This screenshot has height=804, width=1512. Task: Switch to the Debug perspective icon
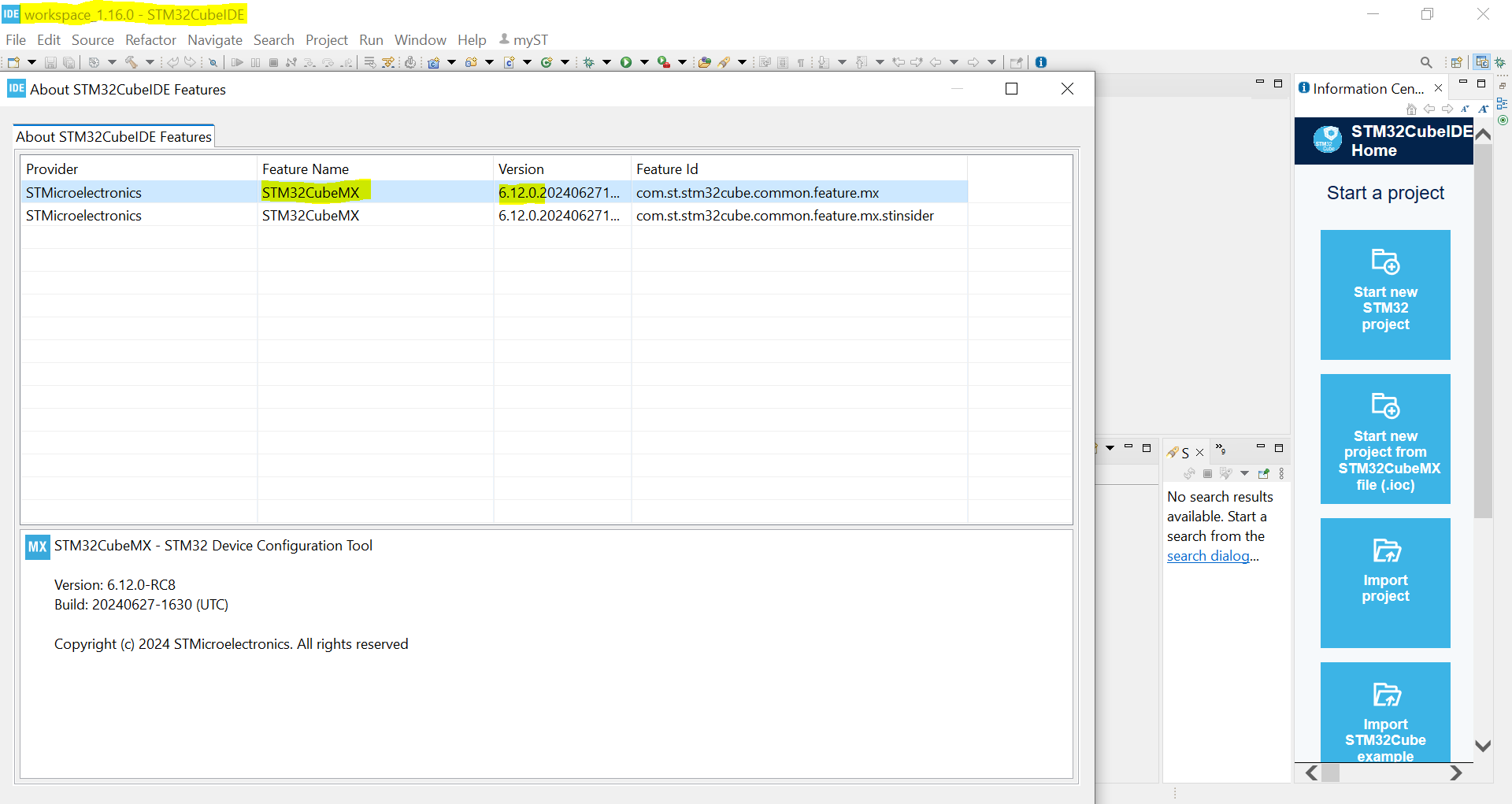pyautogui.click(x=1500, y=62)
